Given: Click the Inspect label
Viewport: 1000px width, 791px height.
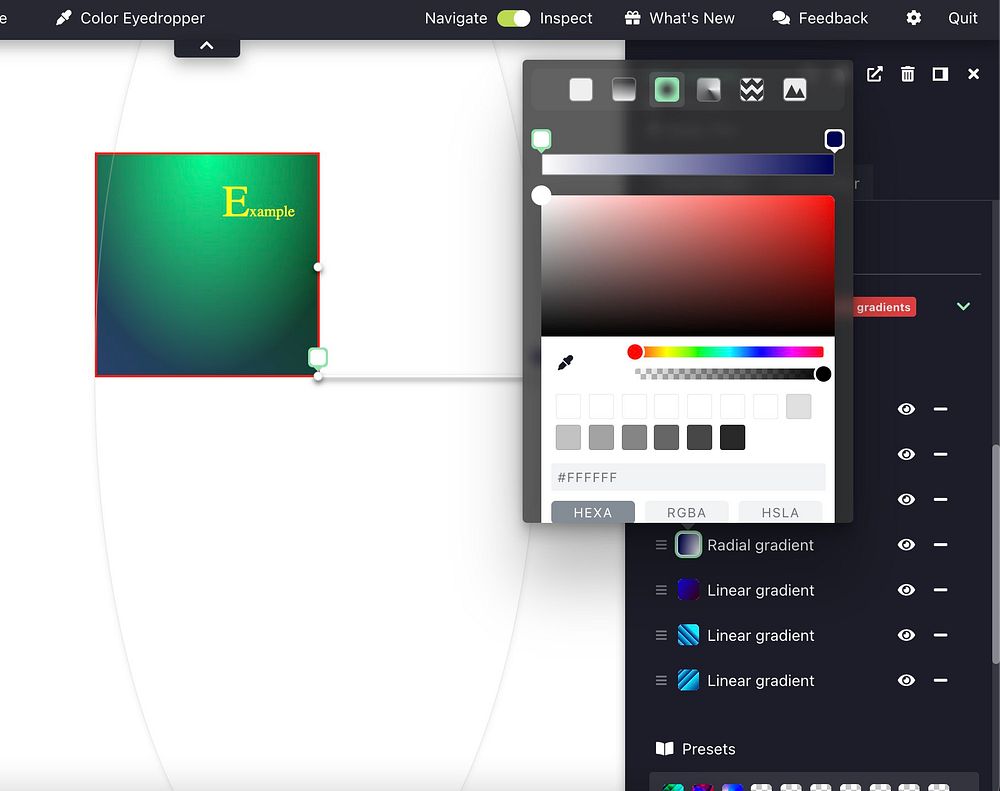Looking at the screenshot, I should [x=566, y=18].
